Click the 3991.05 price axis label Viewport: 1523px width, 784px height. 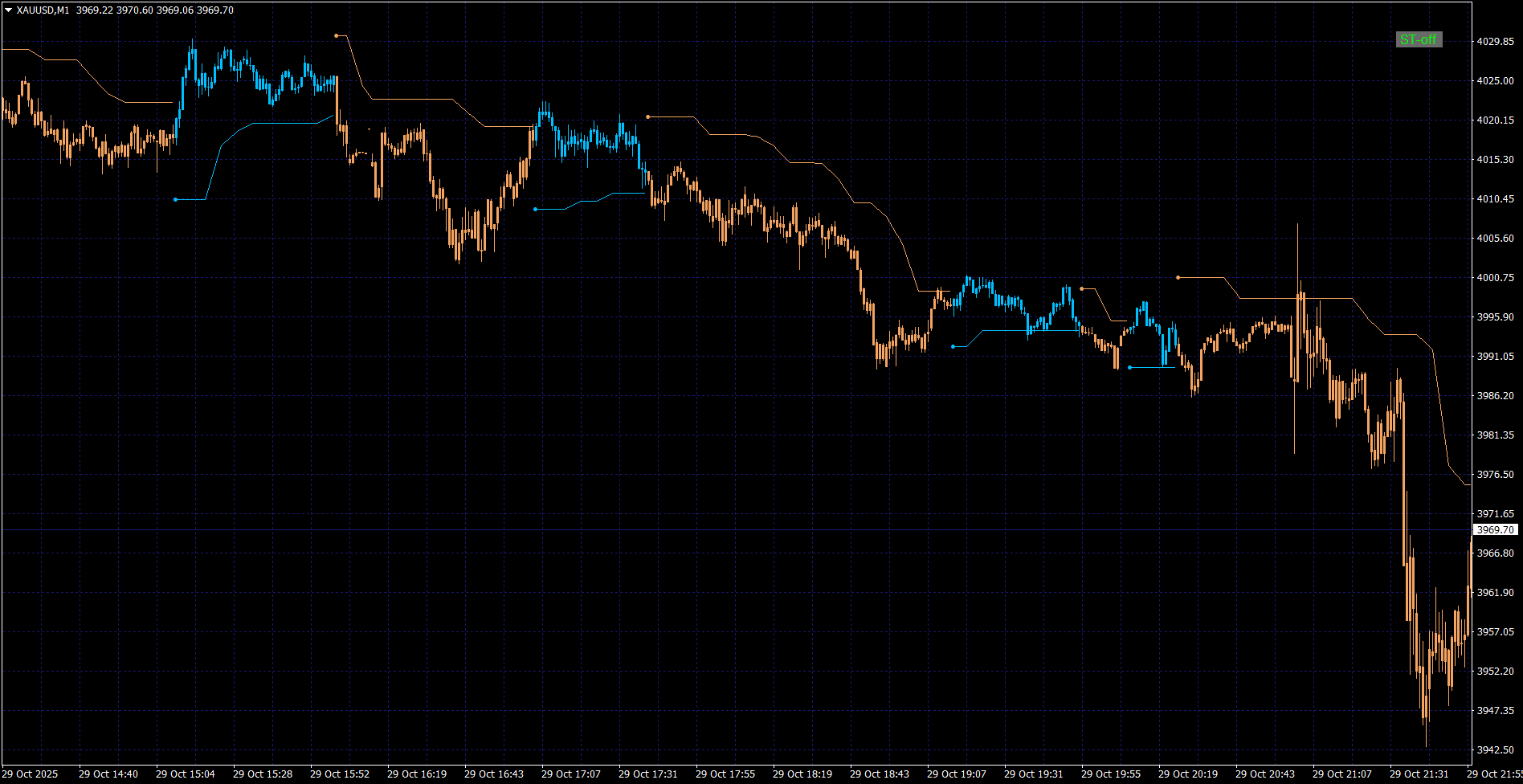point(1495,357)
